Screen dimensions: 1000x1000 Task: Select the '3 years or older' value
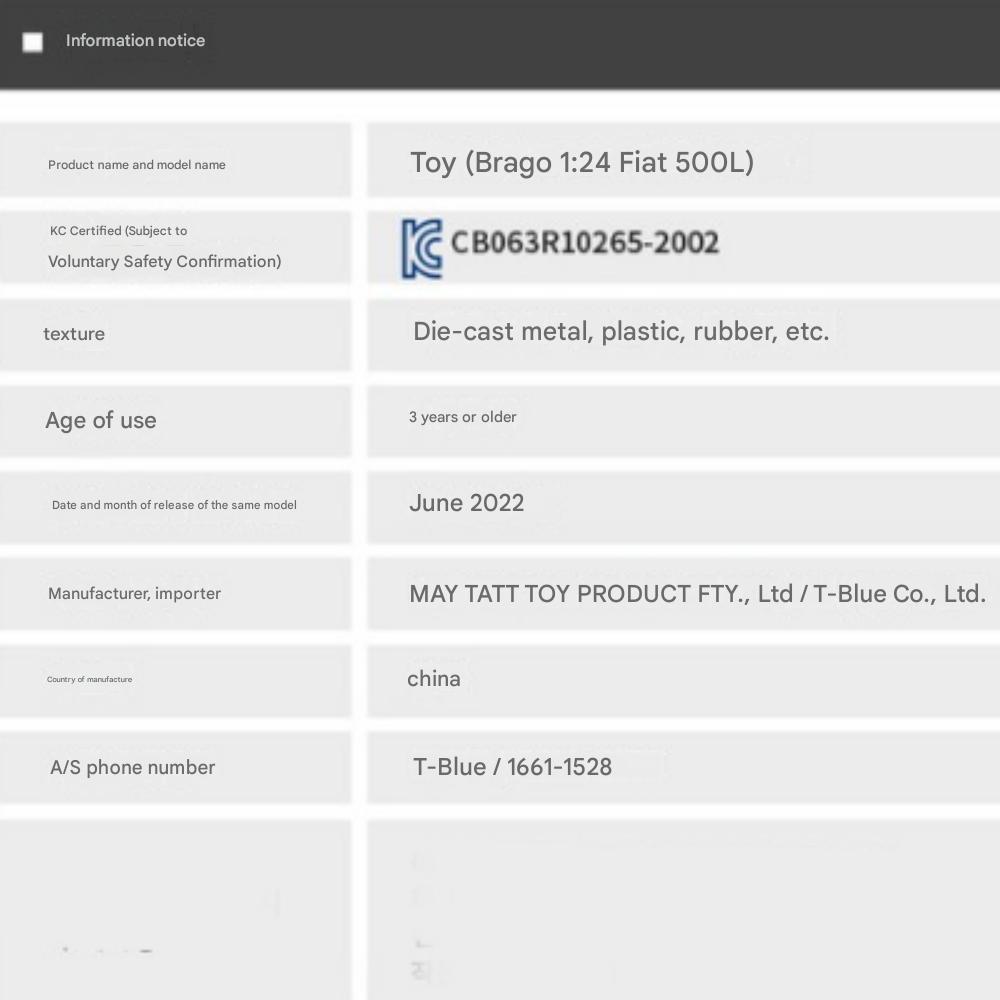click(x=462, y=417)
